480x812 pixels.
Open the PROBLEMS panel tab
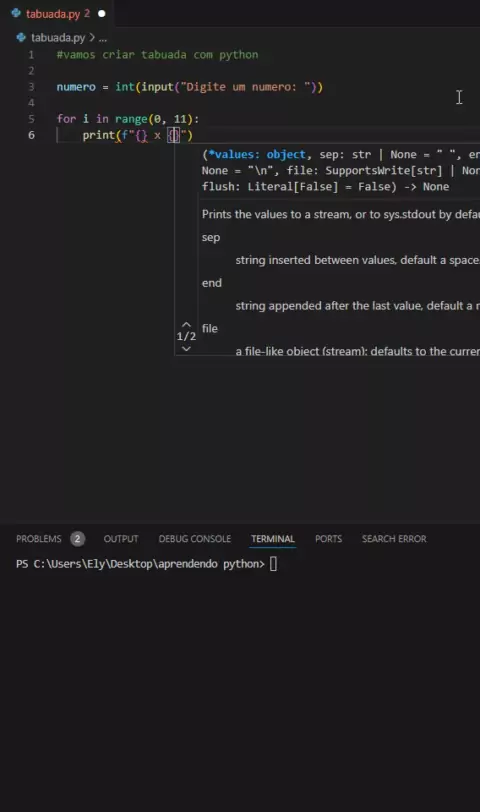(x=39, y=539)
